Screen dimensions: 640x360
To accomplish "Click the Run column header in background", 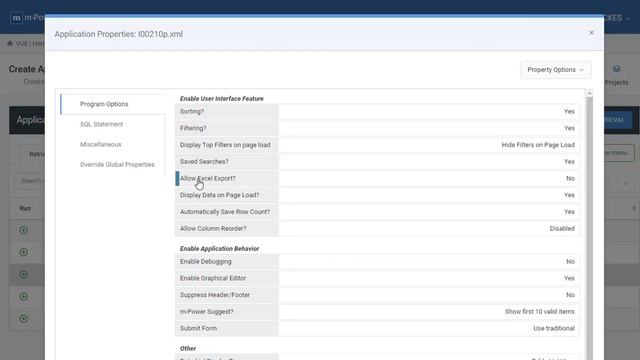I will [x=25, y=208].
